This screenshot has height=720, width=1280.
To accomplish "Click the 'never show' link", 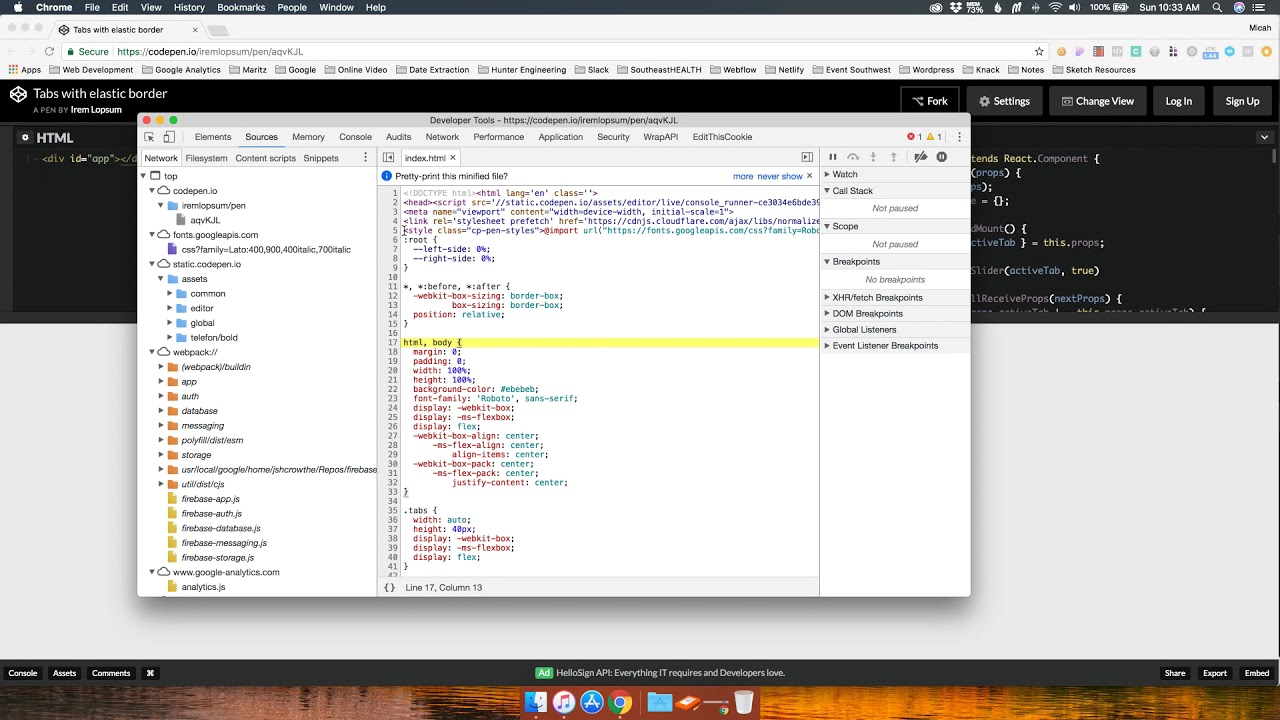I will (780, 176).
